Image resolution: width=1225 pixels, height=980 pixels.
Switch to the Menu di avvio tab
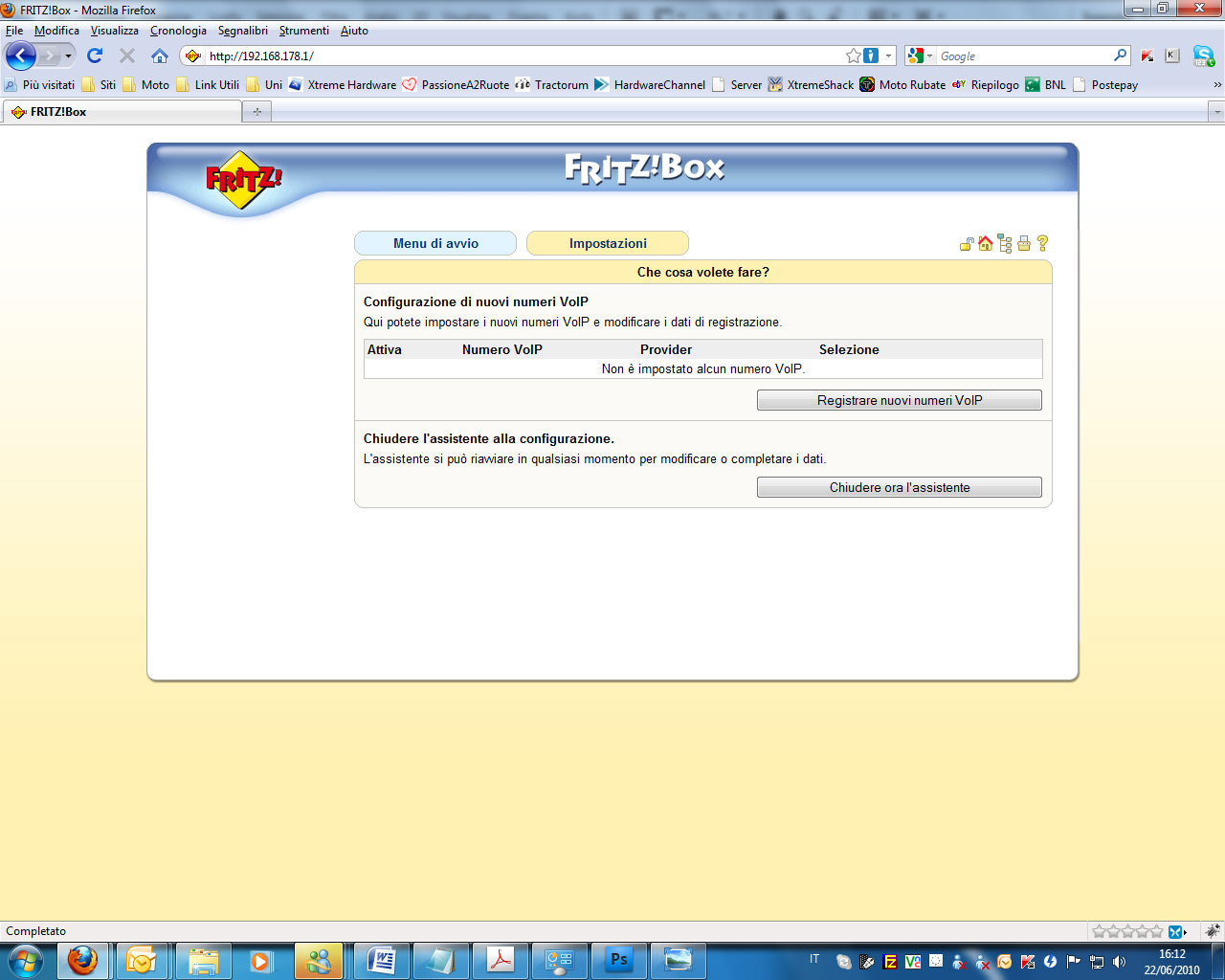[435, 243]
